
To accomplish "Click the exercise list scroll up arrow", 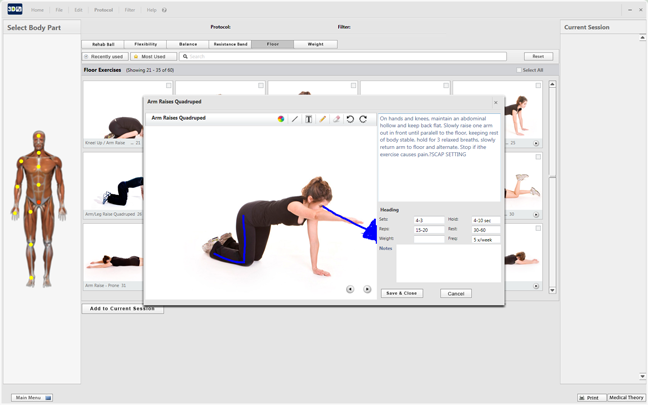I will point(553,84).
